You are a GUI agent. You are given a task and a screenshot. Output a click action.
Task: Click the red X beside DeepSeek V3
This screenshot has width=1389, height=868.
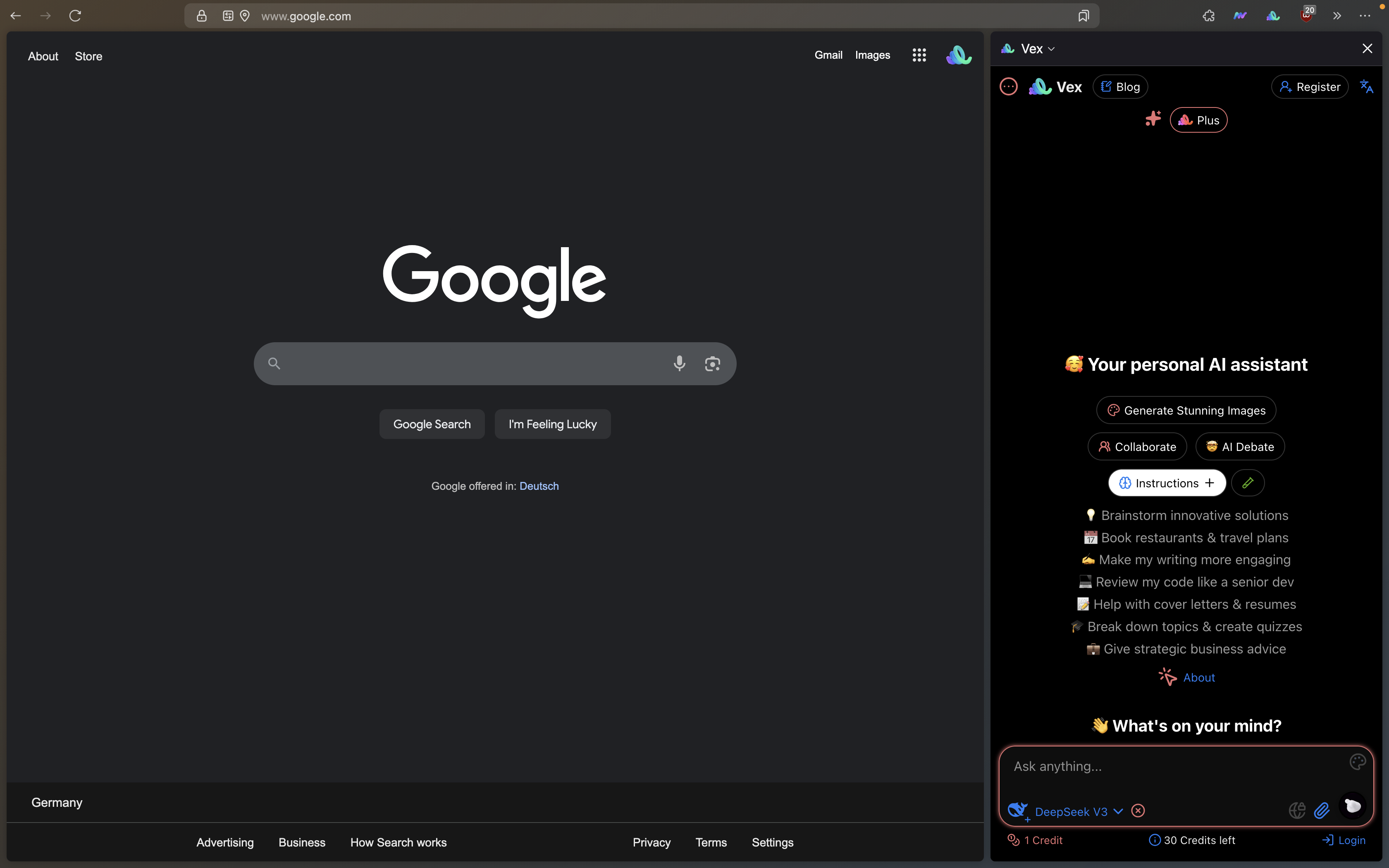pos(1138,811)
